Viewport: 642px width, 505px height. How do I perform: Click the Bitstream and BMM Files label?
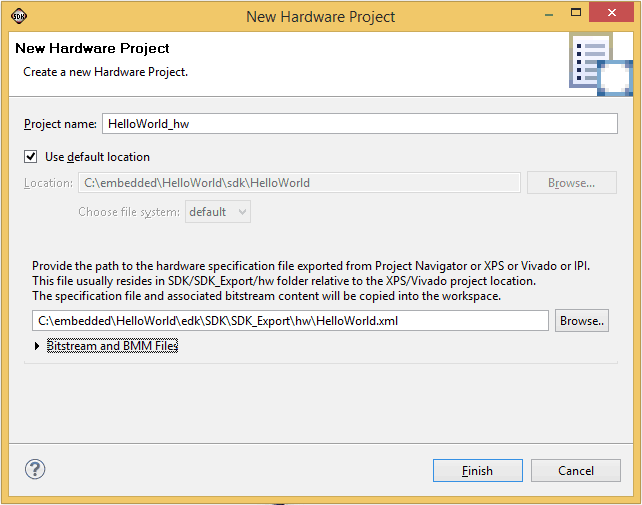[112, 346]
